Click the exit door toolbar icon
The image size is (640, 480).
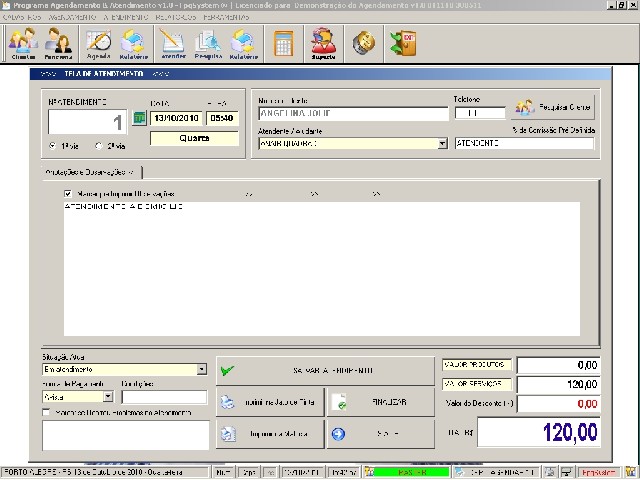click(x=403, y=42)
